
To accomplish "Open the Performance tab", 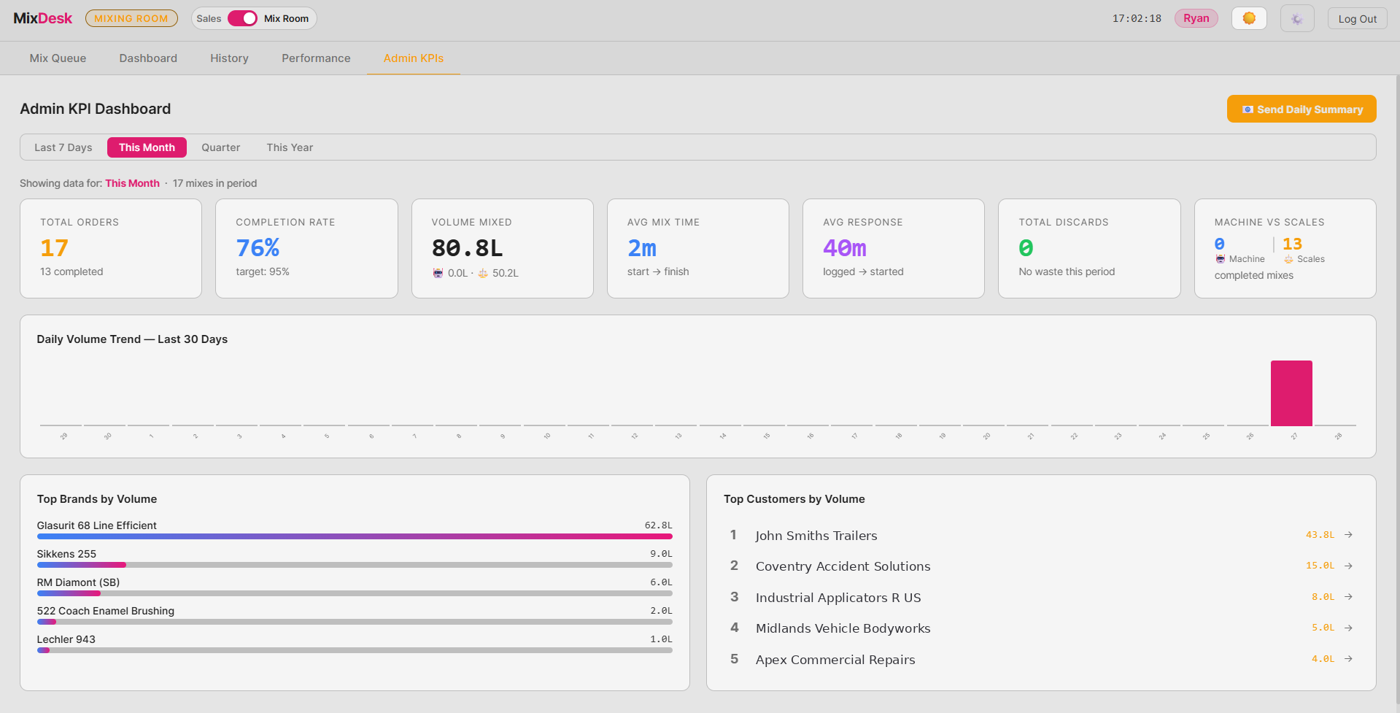I will tap(316, 58).
